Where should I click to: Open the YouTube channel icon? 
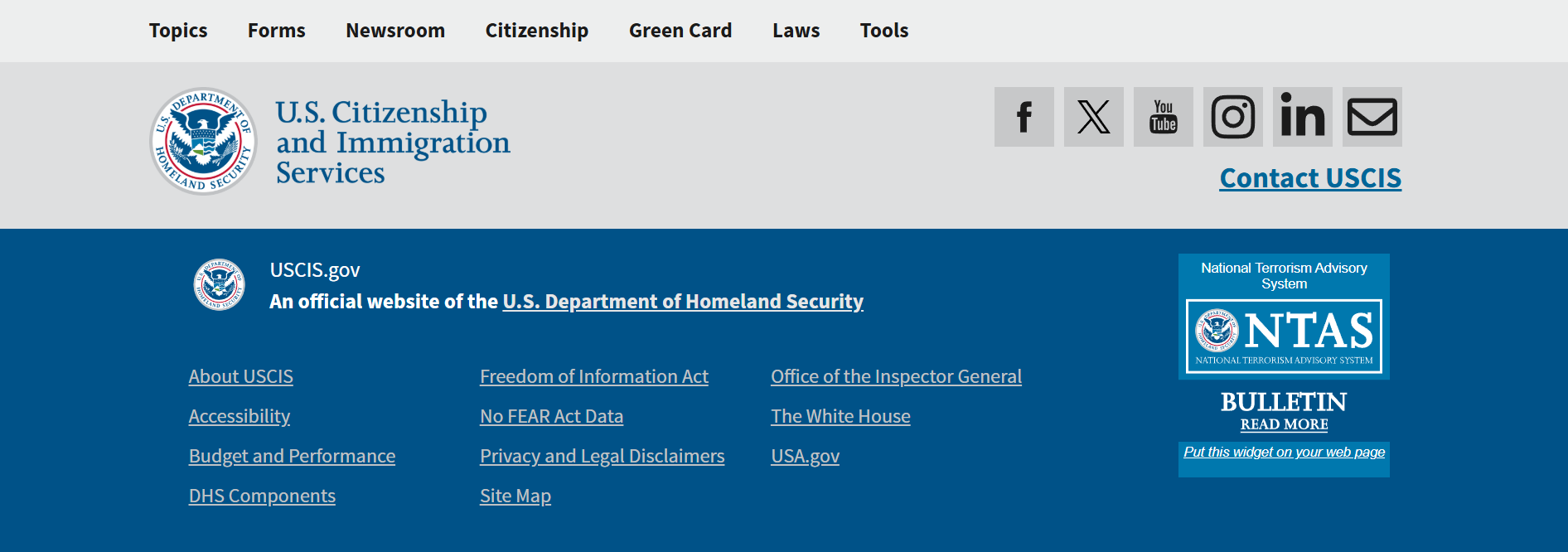click(x=1163, y=117)
